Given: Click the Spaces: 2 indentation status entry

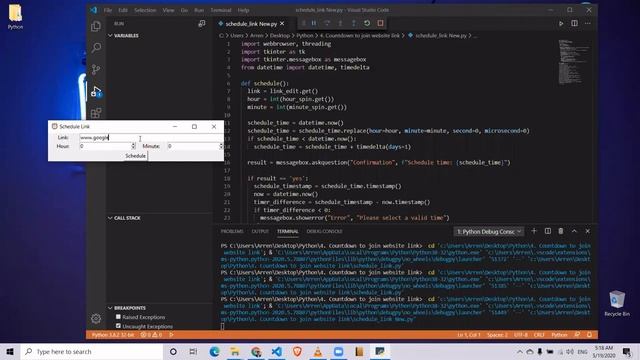Looking at the screenshot, I should click(497, 335).
